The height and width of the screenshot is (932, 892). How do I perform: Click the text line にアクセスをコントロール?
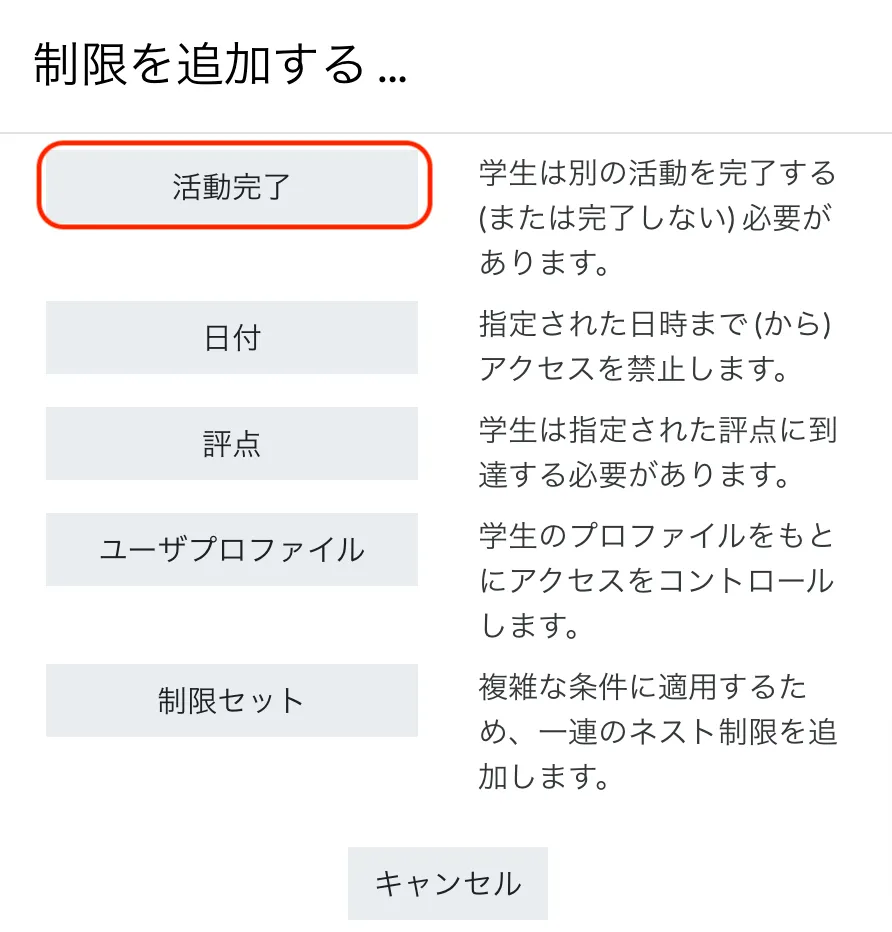[656, 581]
